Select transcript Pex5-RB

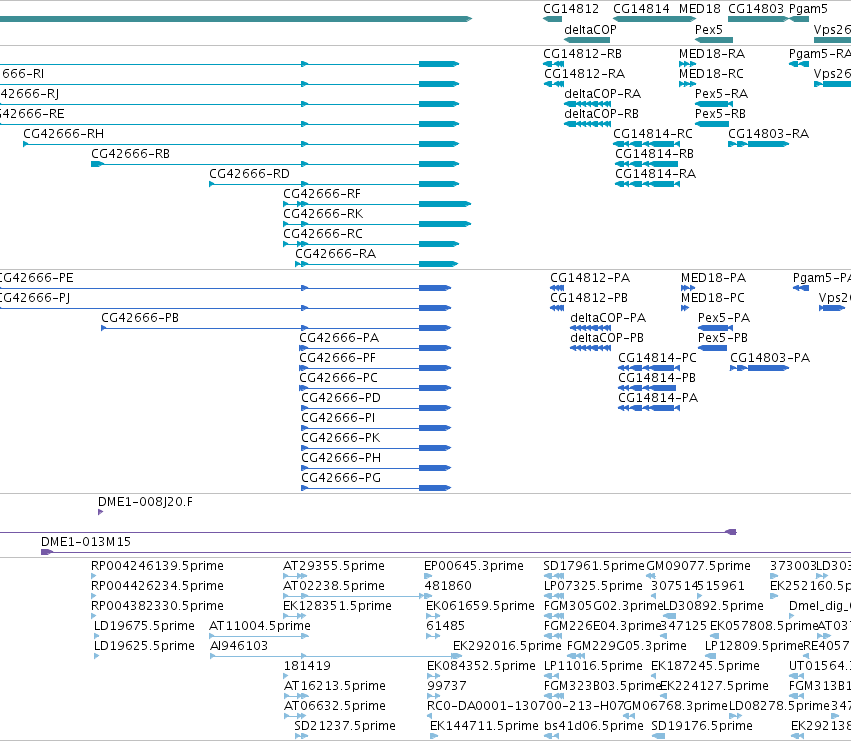720,114
